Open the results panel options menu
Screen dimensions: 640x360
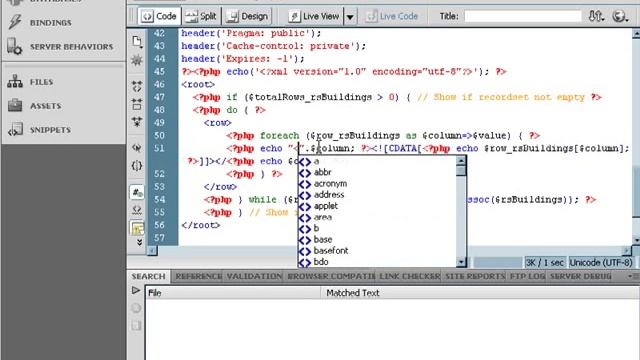(x=633, y=276)
